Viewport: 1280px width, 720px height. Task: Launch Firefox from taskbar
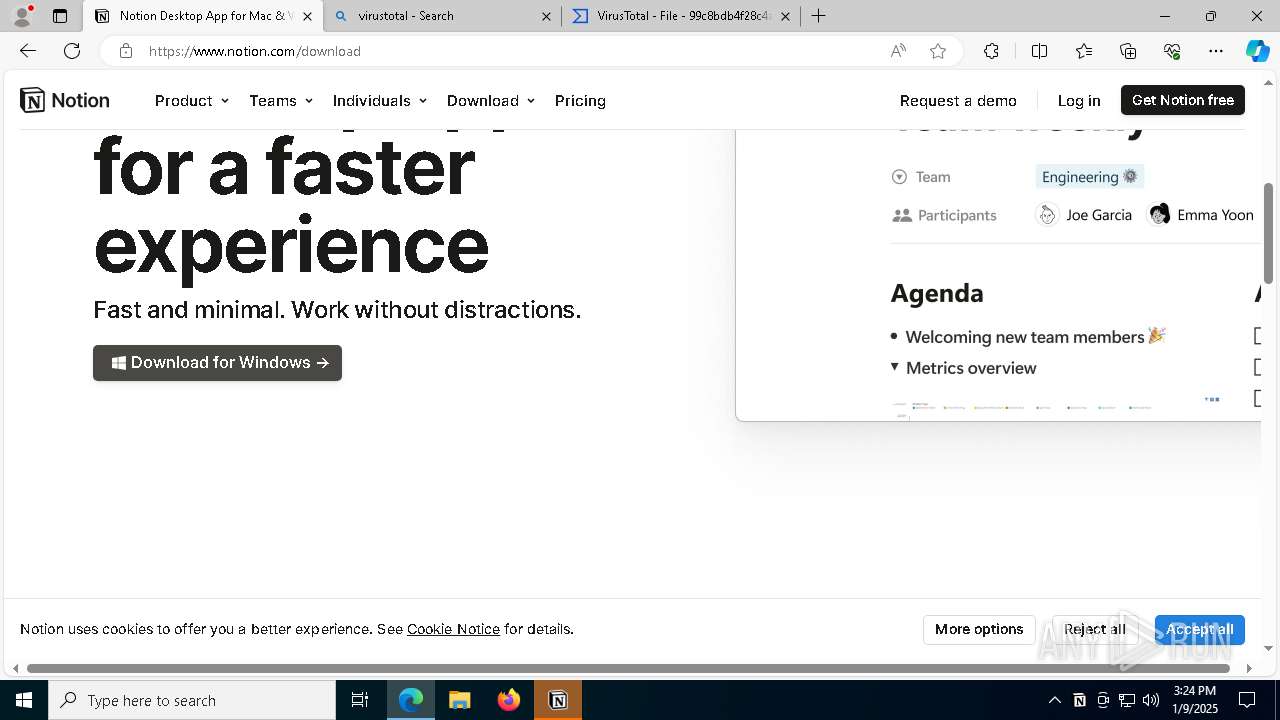[509, 700]
